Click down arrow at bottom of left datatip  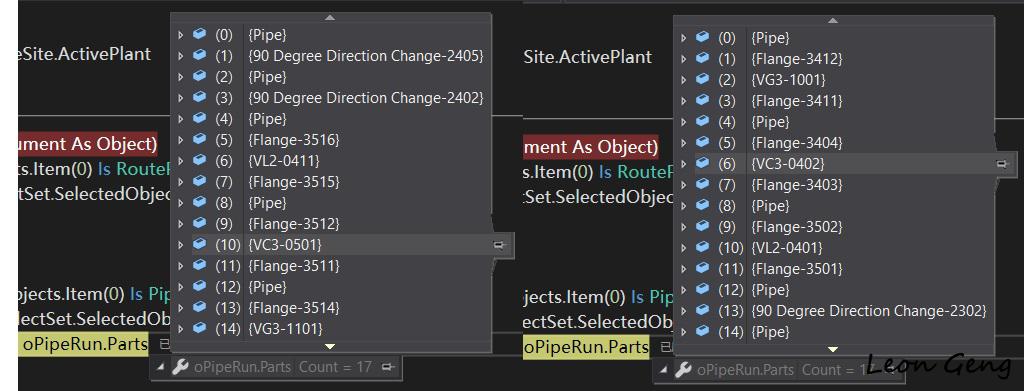click(x=330, y=347)
